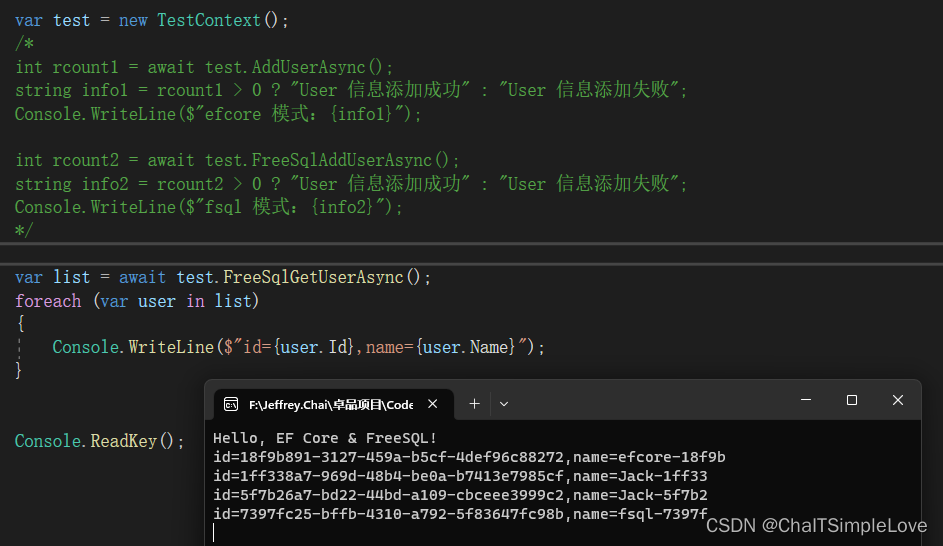Image resolution: width=943 pixels, height=546 pixels.
Task: Click the terminal icon in the console tab
Action: 231,404
